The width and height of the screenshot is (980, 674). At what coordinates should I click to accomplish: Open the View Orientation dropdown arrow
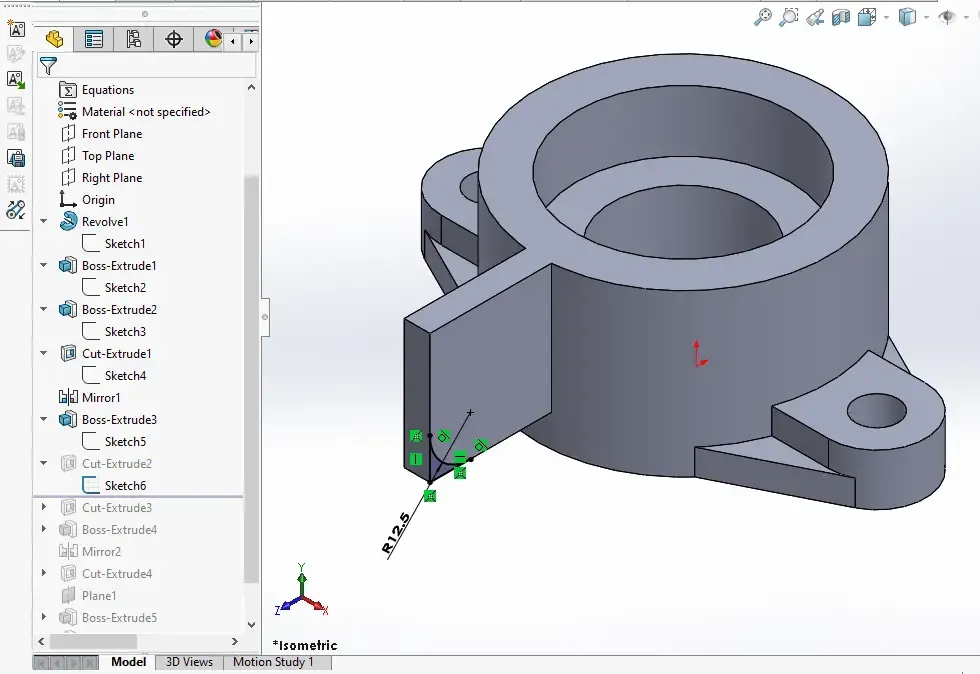pos(886,18)
